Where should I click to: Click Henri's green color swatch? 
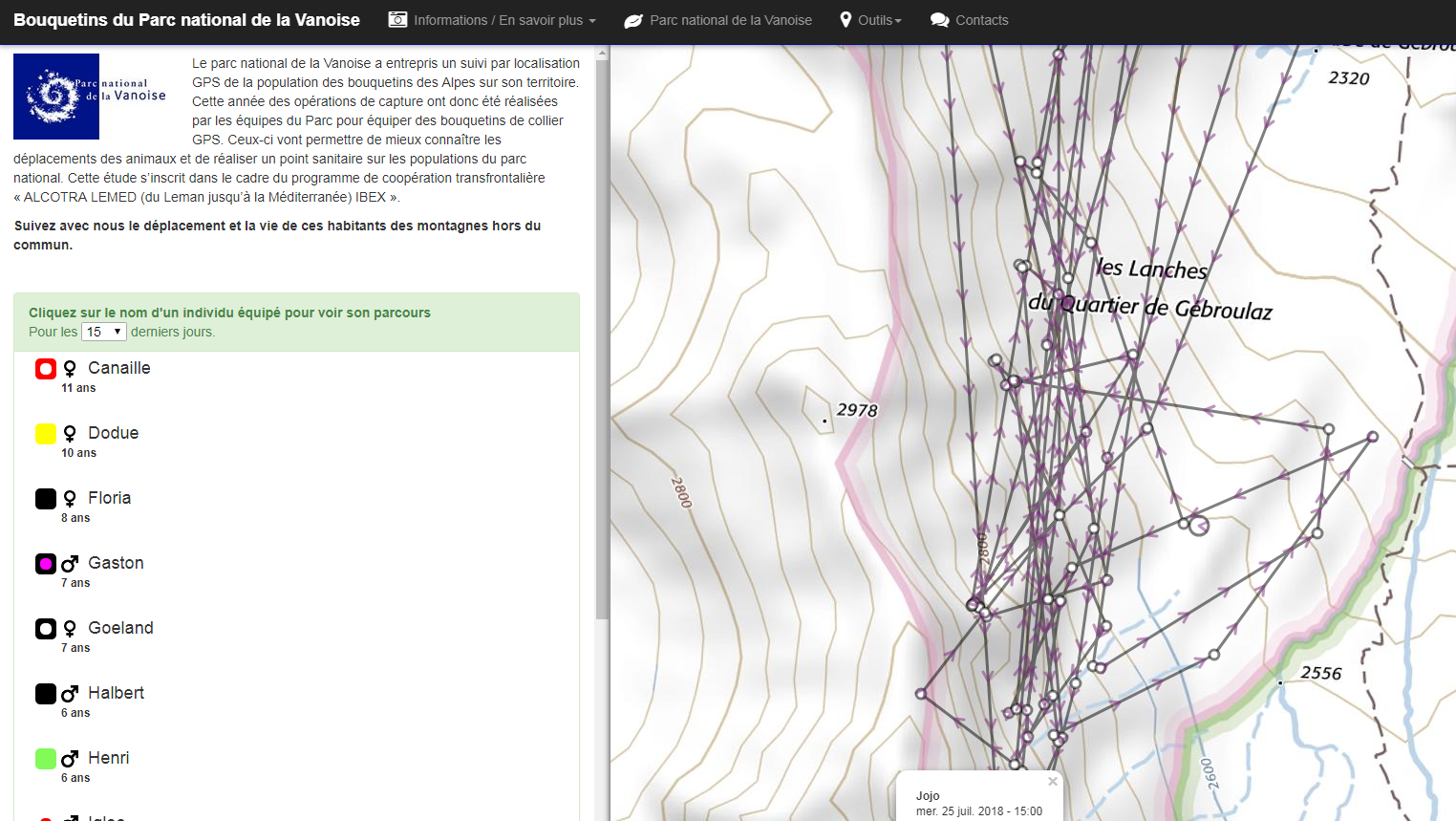point(46,759)
